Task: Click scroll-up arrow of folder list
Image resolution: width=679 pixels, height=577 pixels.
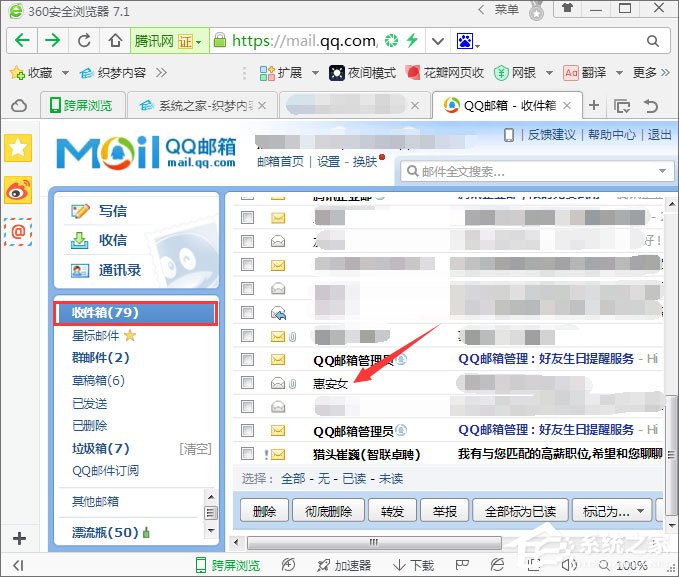Action: click(x=211, y=497)
